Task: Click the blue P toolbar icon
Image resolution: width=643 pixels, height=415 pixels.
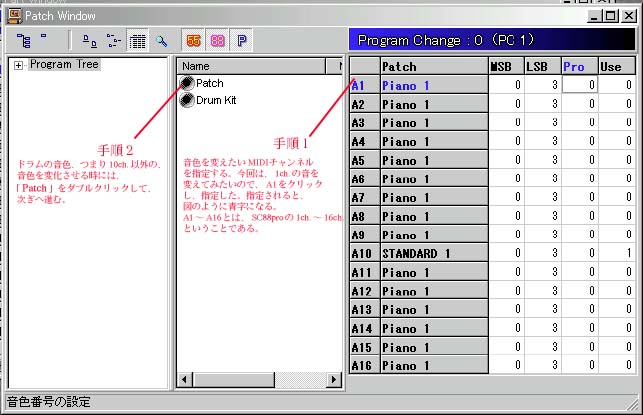Action: click(x=242, y=41)
